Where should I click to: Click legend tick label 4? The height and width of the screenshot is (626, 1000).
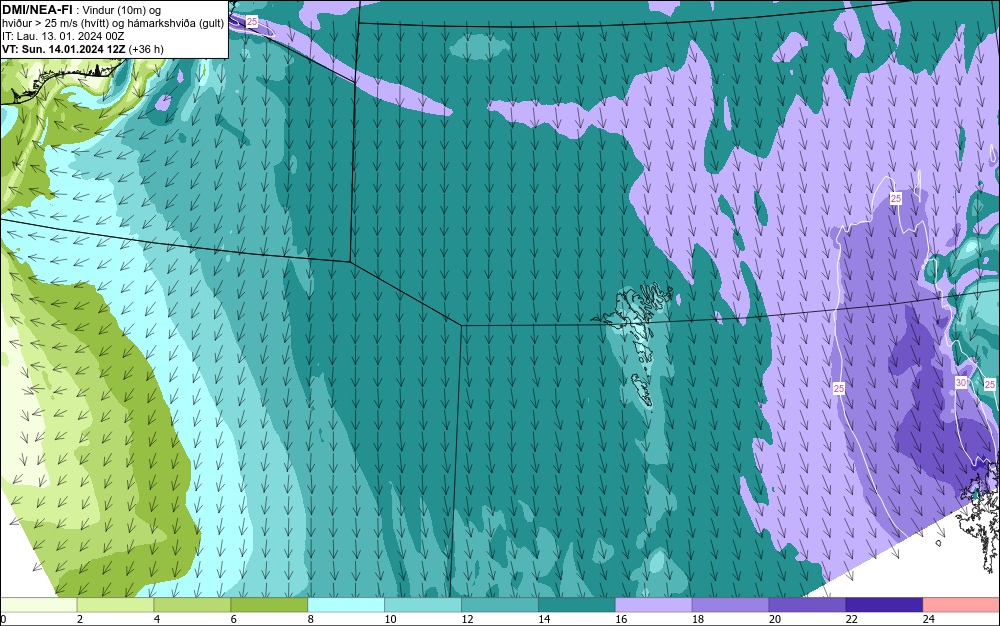[x=157, y=619]
